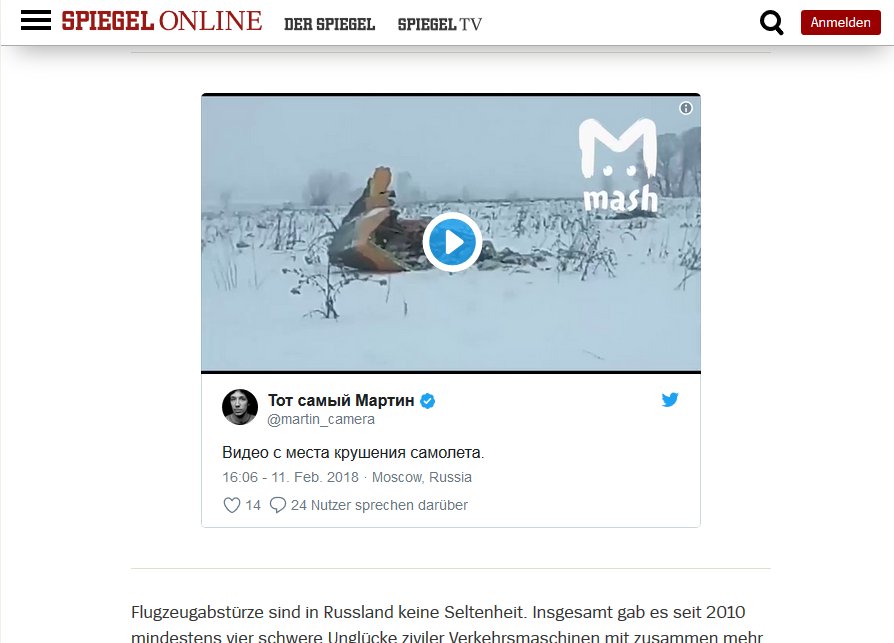Open the @martin_camera handle link

tap(321, 419)
